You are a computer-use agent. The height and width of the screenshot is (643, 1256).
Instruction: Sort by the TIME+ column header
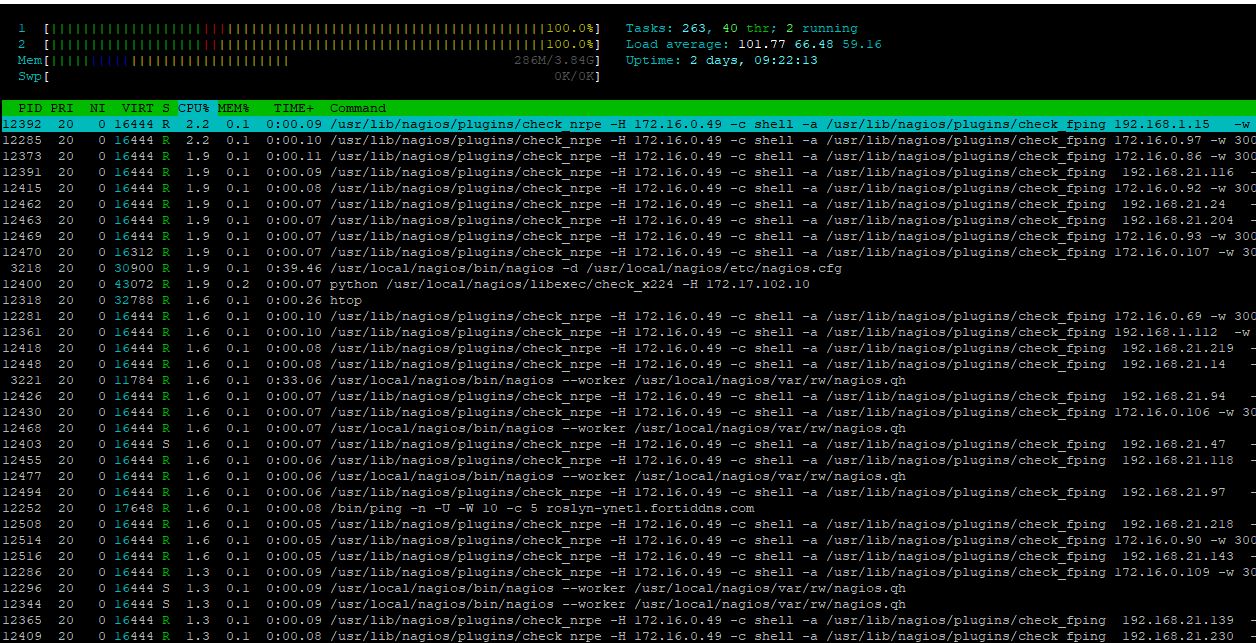coord(293,108)
